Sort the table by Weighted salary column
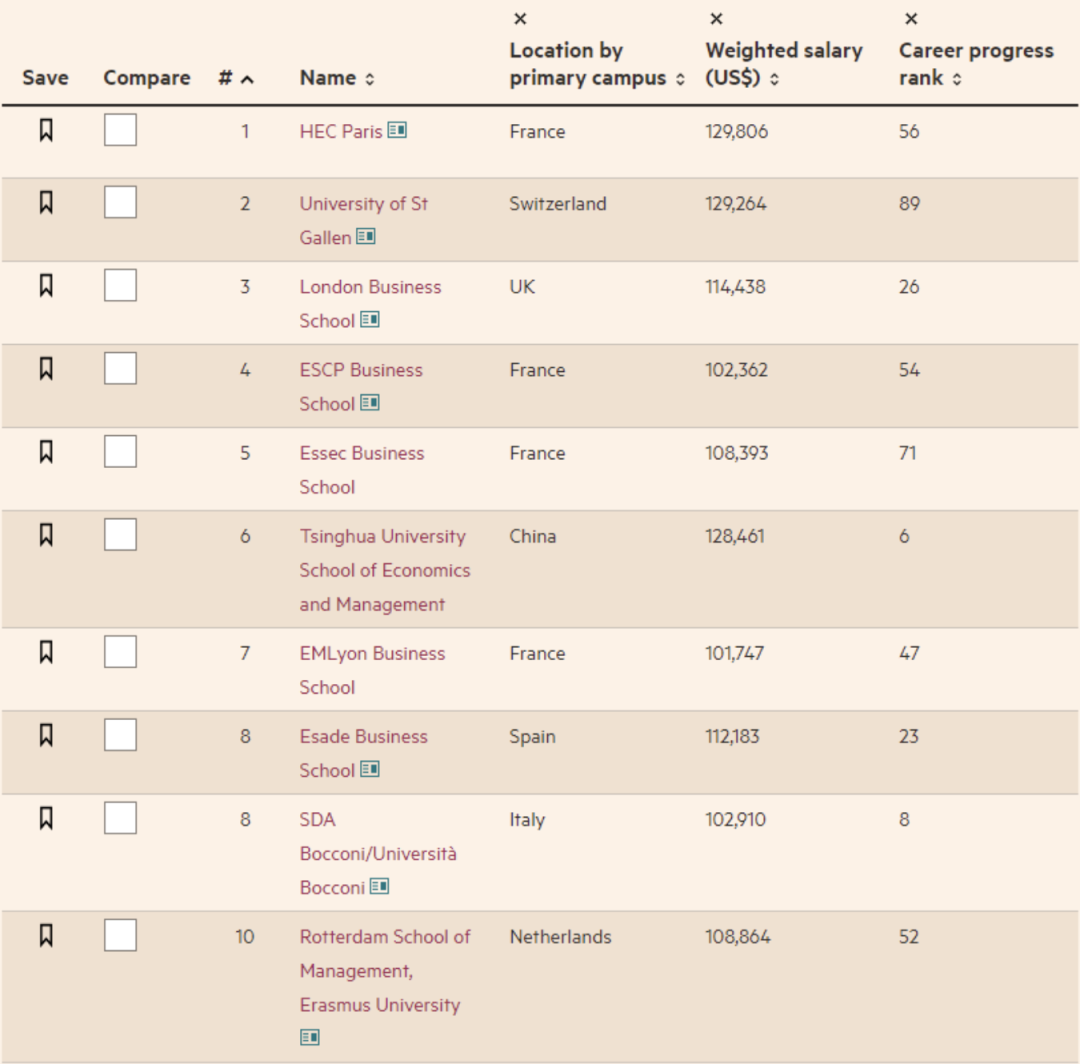 [774, 80]
